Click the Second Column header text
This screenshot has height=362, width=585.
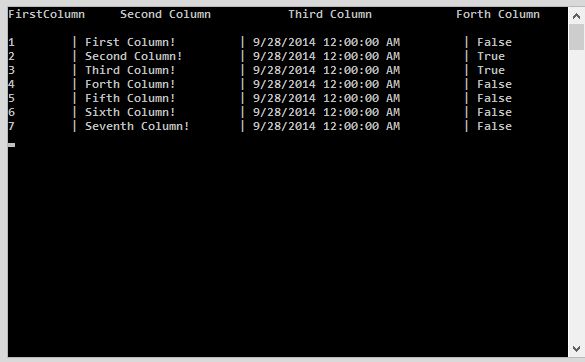tap(165, 15)
